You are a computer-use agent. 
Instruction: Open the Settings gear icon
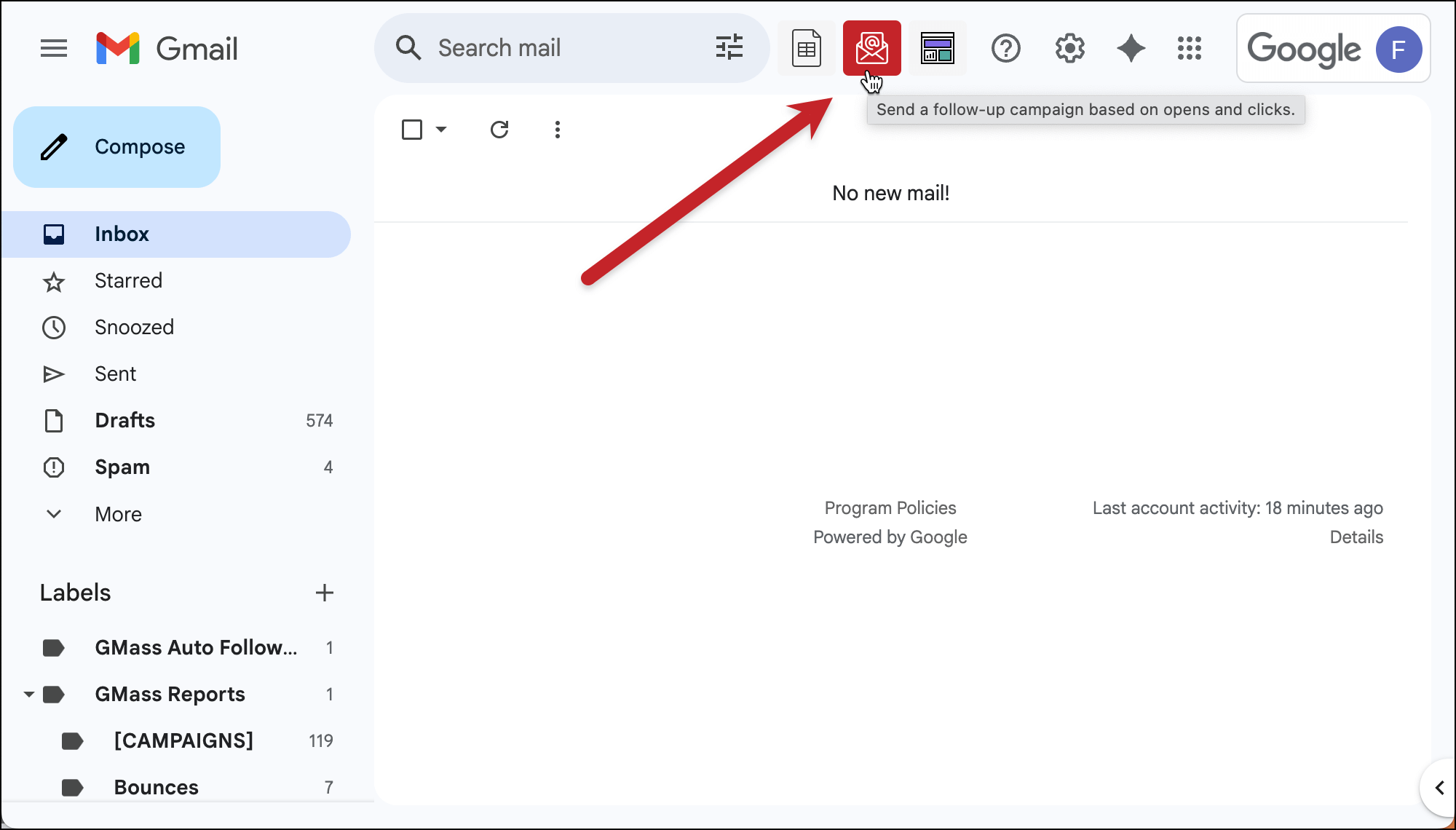pos(1069,49)
